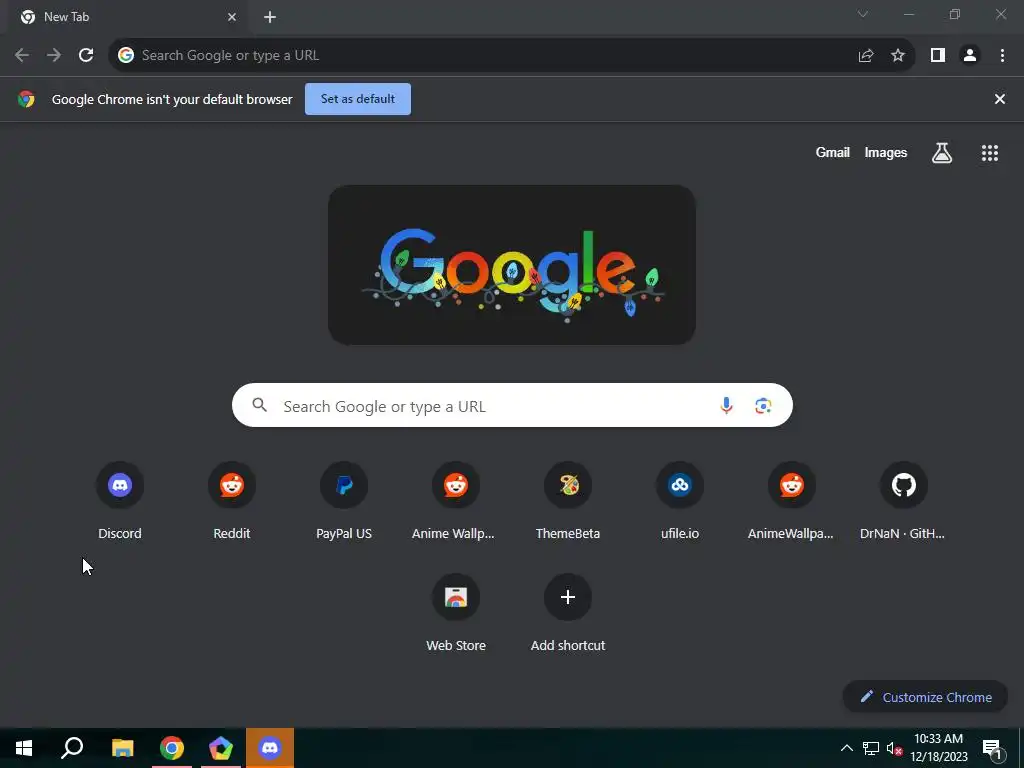Click the muted volume tray icon
1024x768 pixels.
894,748
